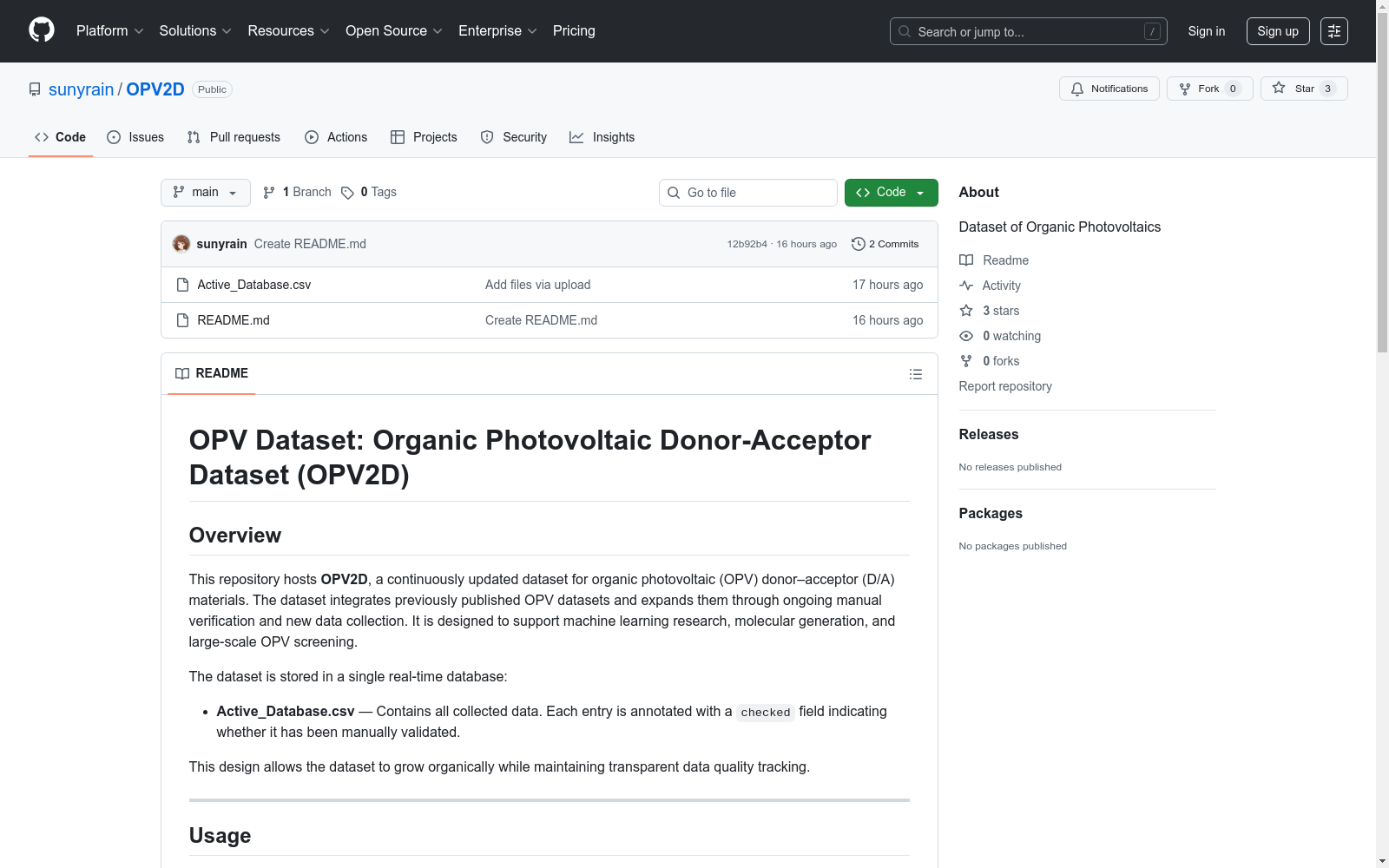The image size is (1389, 868).
Task: Select the README tab
Action: click(212, 373)
